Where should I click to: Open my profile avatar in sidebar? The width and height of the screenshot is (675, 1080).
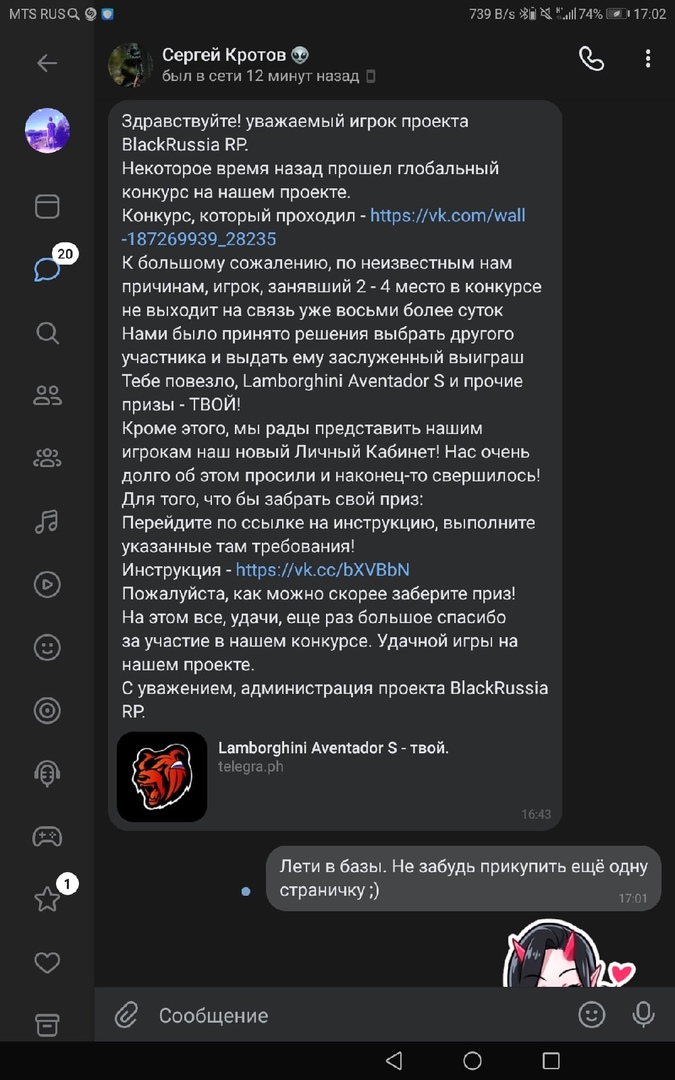click(47, 130)
